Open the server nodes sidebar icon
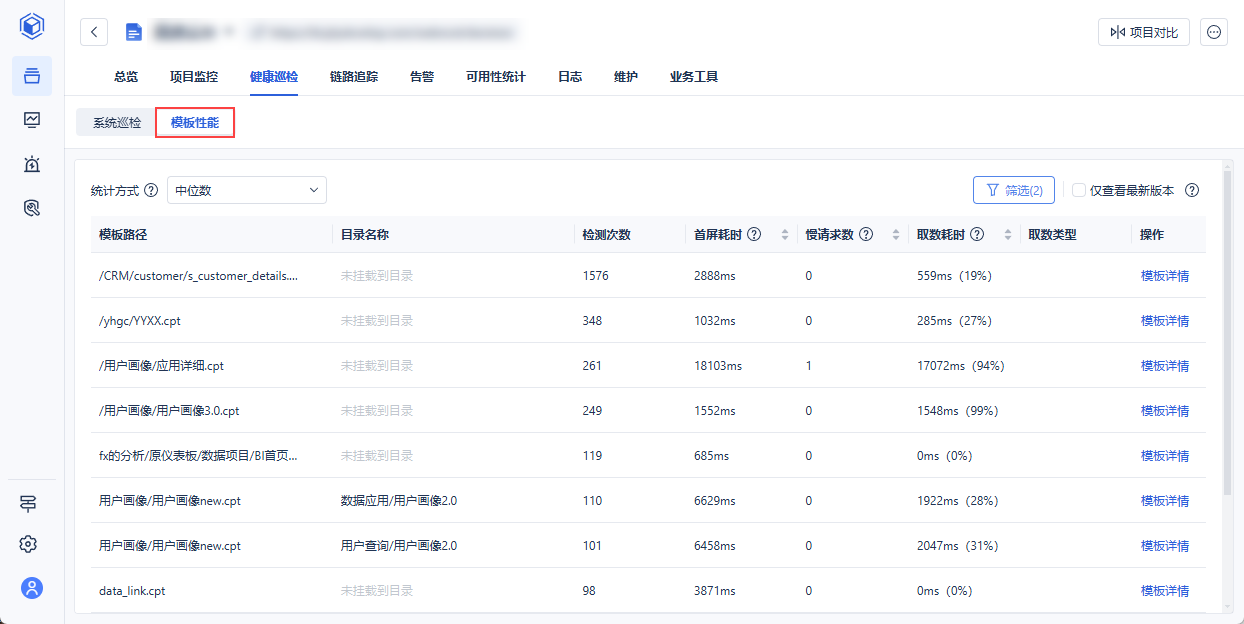Viewport: 1244px width, 624px height. click(29, 503)
